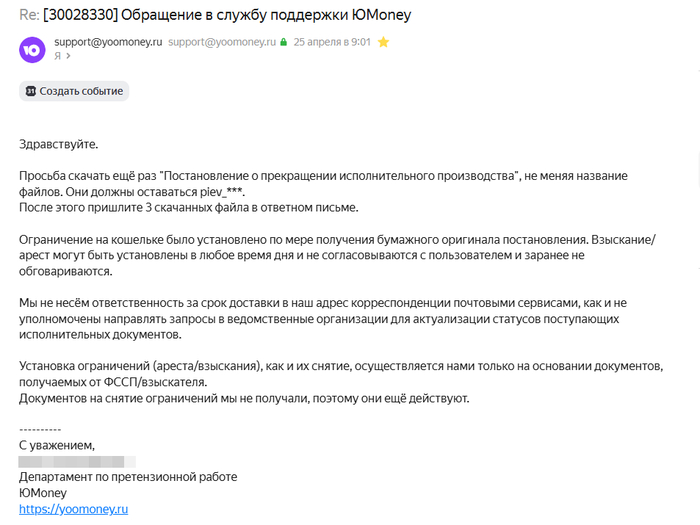The image size is (700, 525).
Task: Click the С уважением, closing line
Action: [x=57, y=446]
